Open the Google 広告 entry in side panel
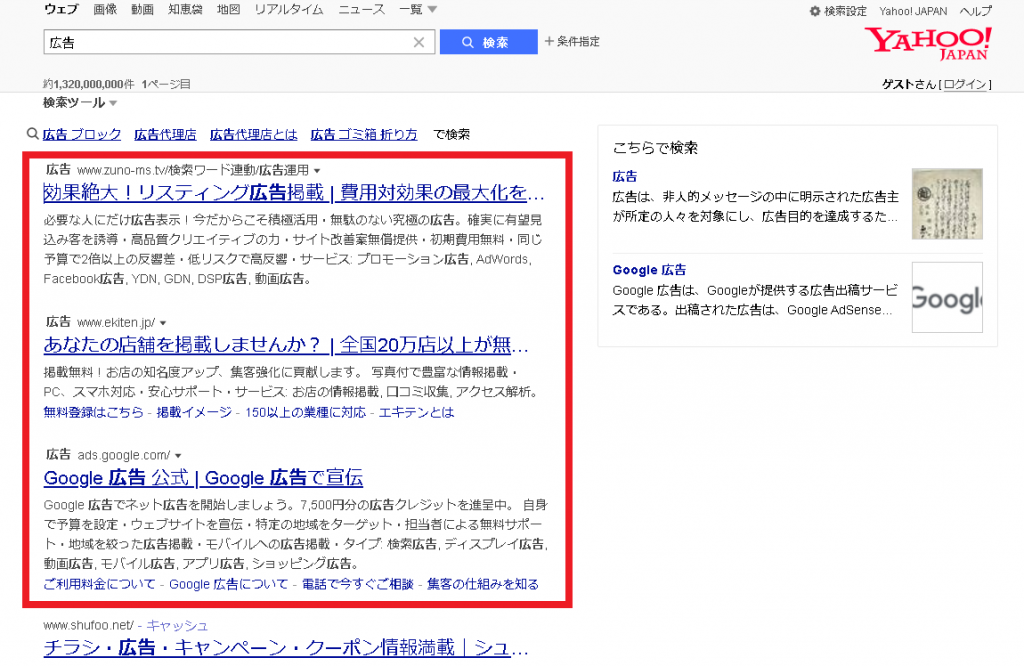Image resolution: width=1024 pixels, height=666 pixels. pyautogui.click(x=649, y=270)
